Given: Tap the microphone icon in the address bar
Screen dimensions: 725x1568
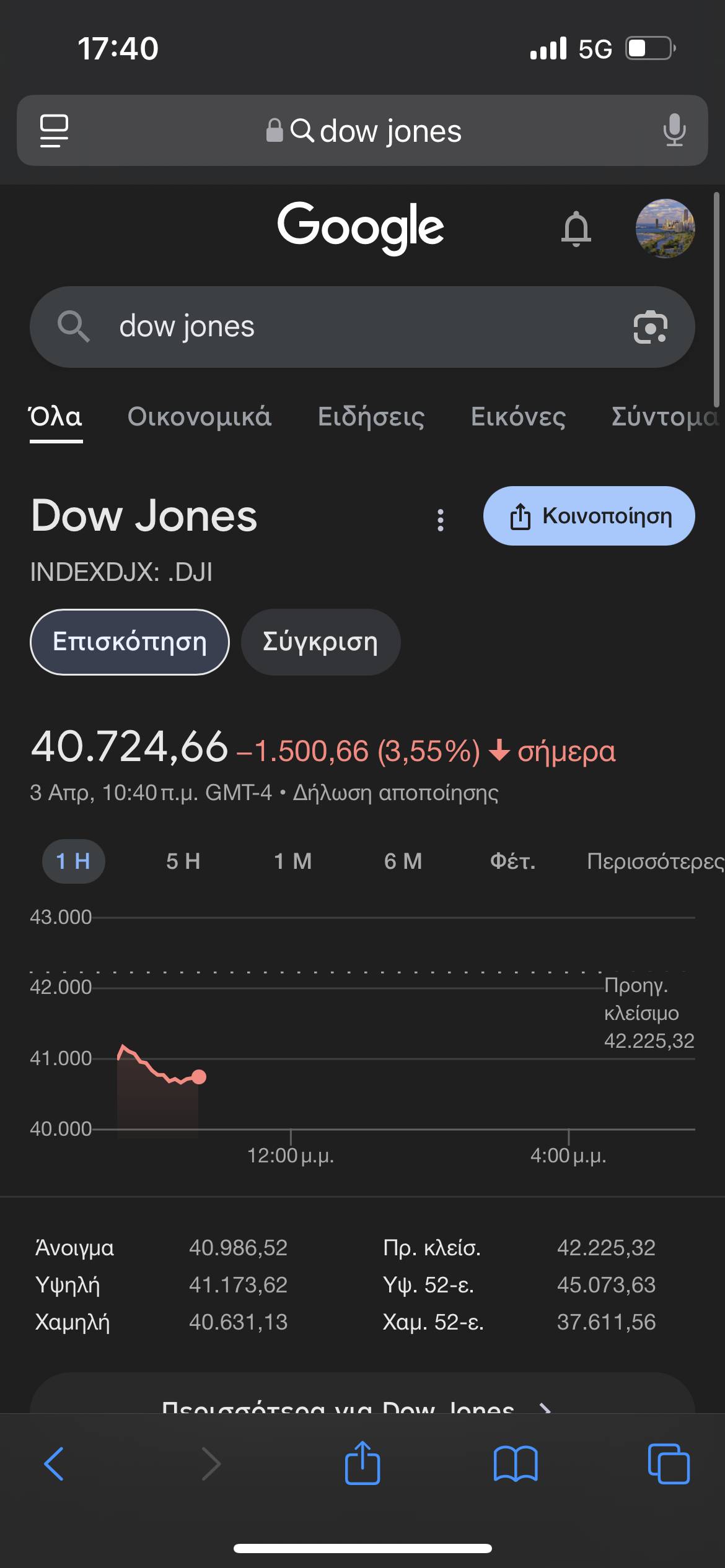Looking at the screenshot, I should tap(674, 131).
